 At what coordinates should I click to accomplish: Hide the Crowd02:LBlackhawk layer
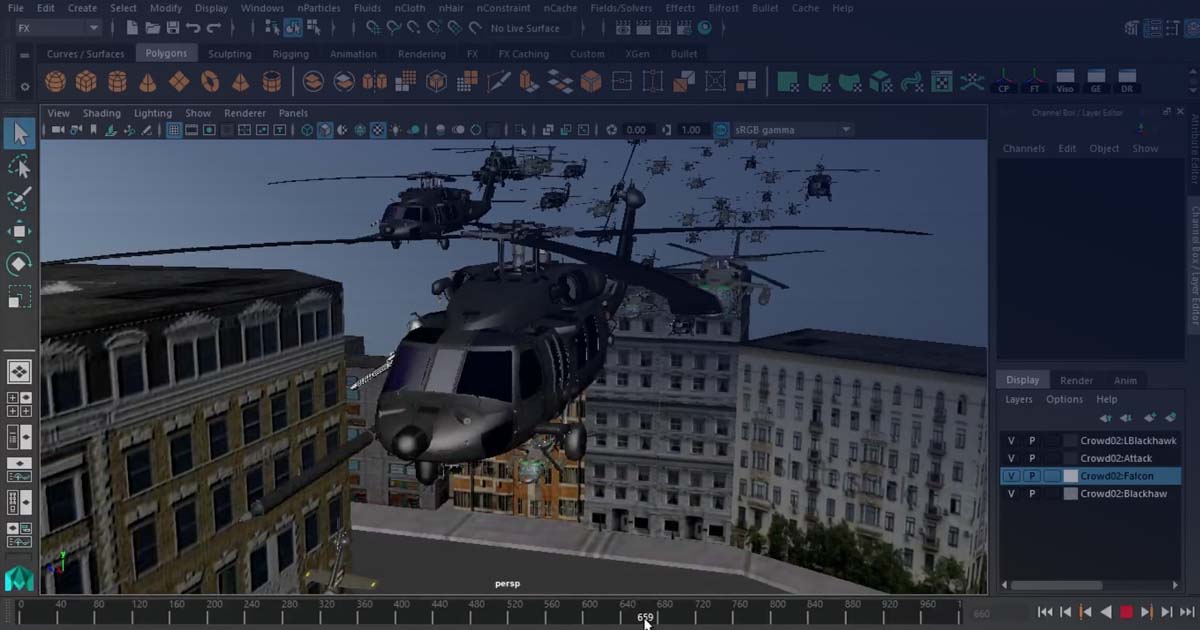[1011, 441]
